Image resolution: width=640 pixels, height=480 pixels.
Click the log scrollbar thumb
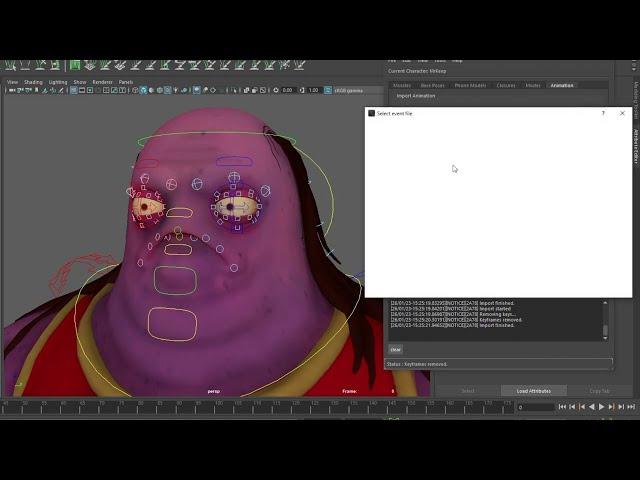coord(605,330)
